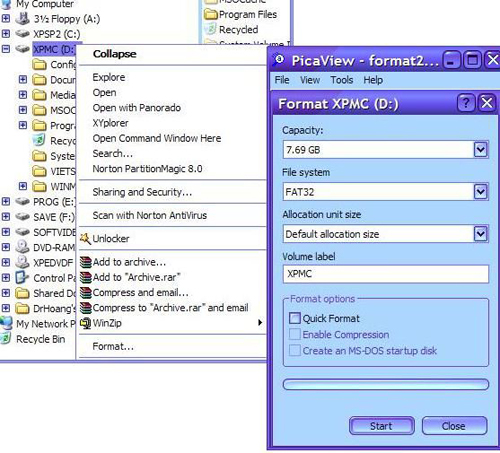The width and height of the screenshot is (500, 453).
Task: Expand the DVD-RAM drive node
Action: [6, 247]
